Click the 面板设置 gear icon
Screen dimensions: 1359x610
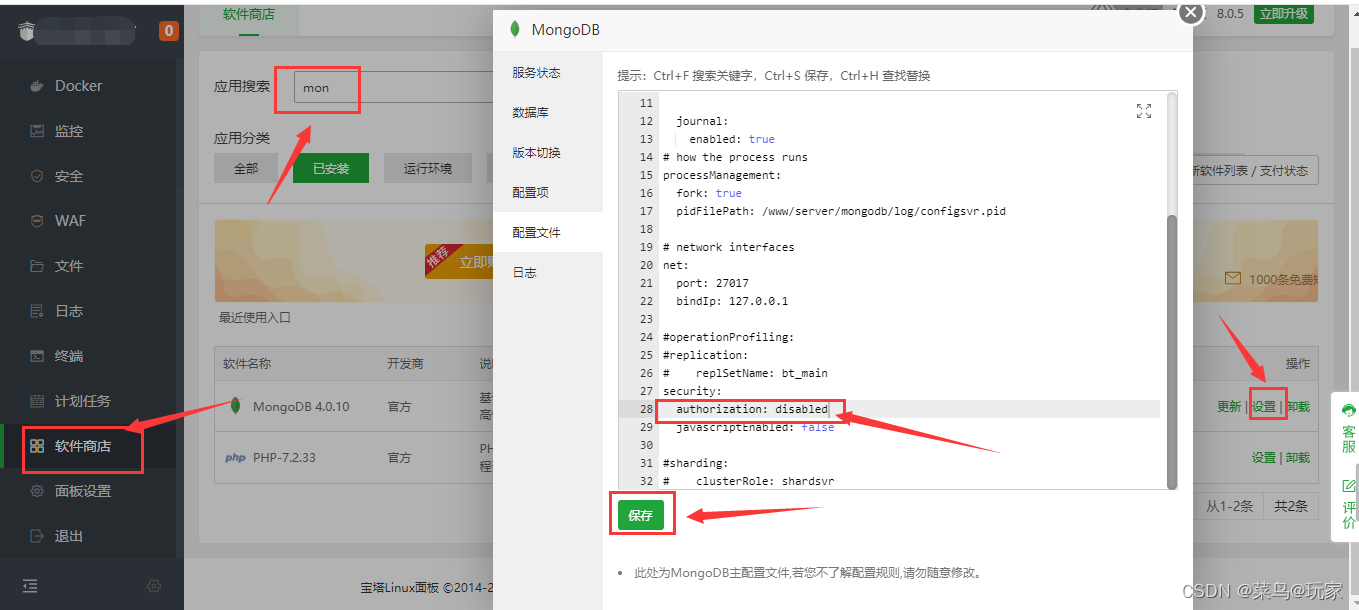coord(37,491)
